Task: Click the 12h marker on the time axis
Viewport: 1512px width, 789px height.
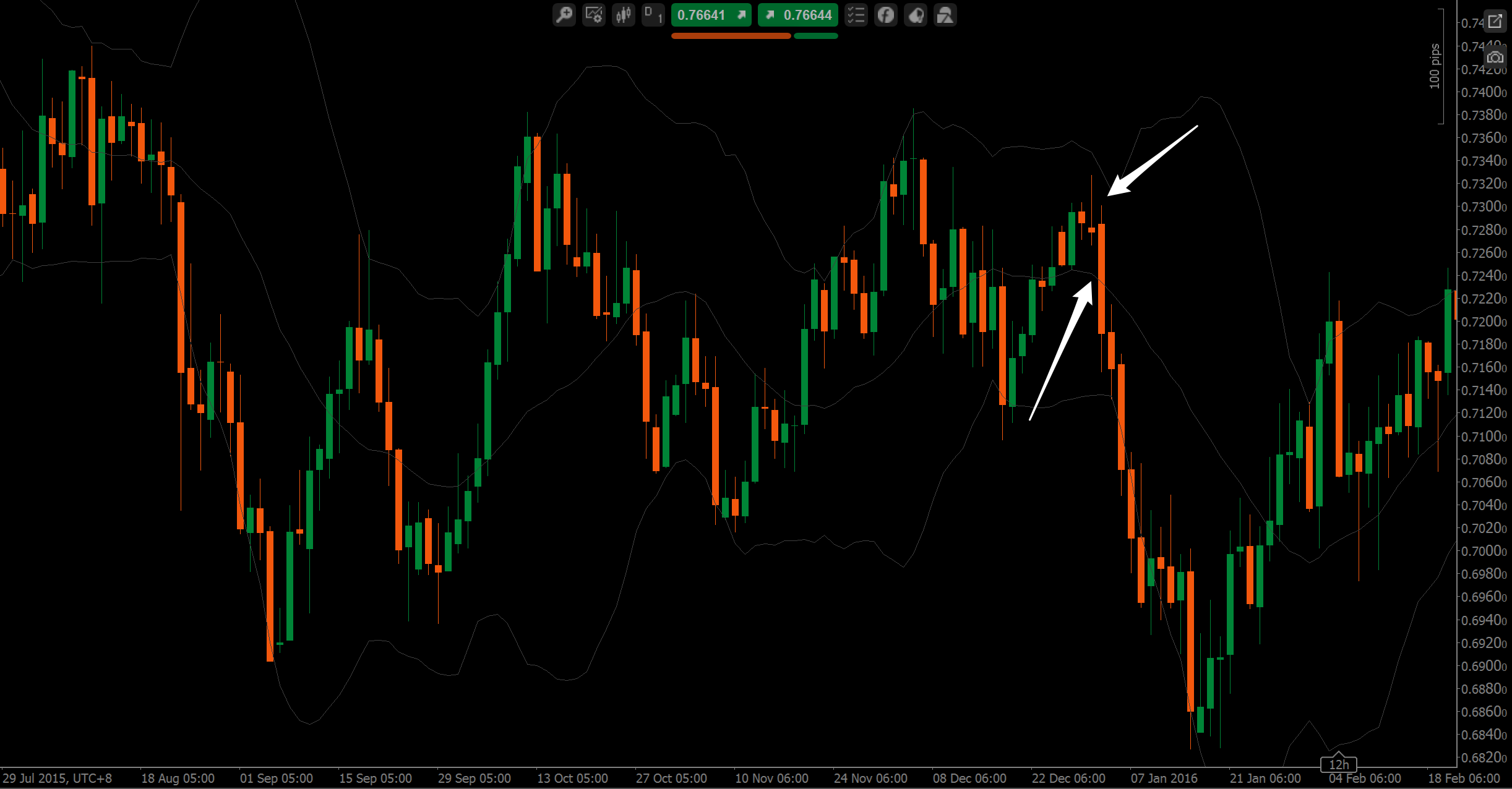Action: 1339,764
